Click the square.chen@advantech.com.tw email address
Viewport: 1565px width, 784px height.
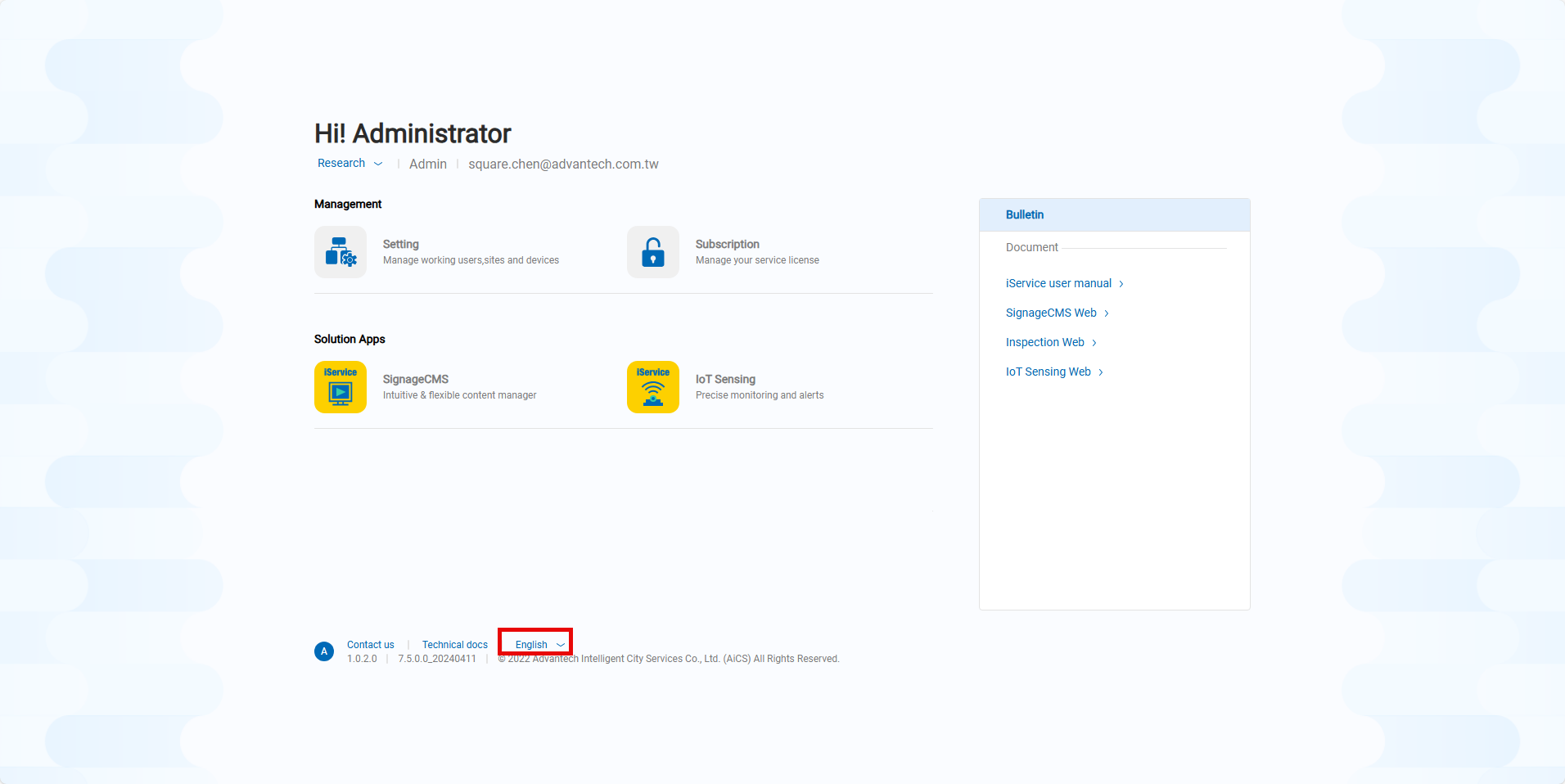point(563,164)
